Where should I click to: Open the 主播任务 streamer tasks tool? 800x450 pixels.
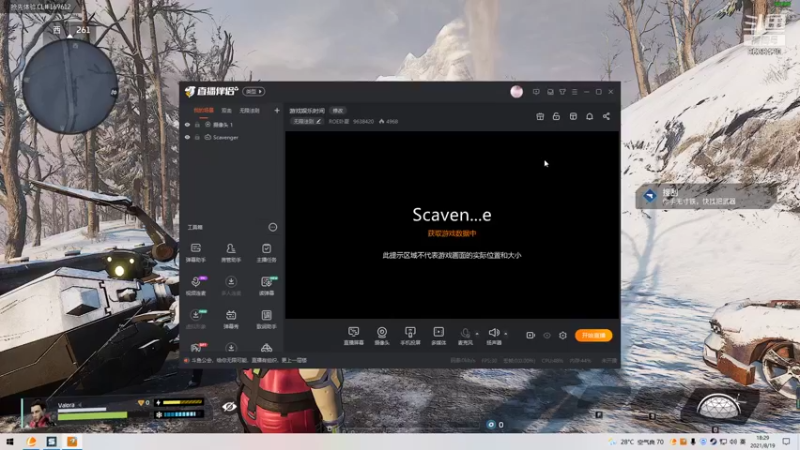click(x=266, y=252)
